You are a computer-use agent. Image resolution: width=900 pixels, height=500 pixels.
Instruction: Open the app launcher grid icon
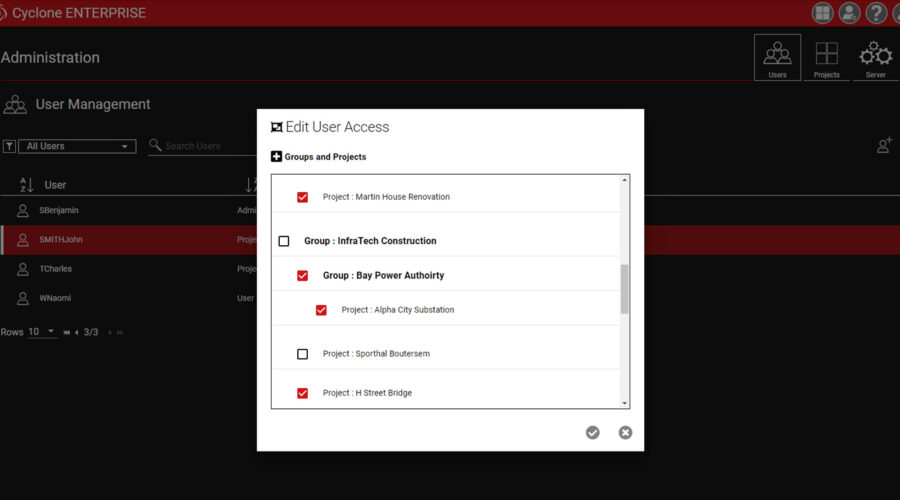point(822,13)
